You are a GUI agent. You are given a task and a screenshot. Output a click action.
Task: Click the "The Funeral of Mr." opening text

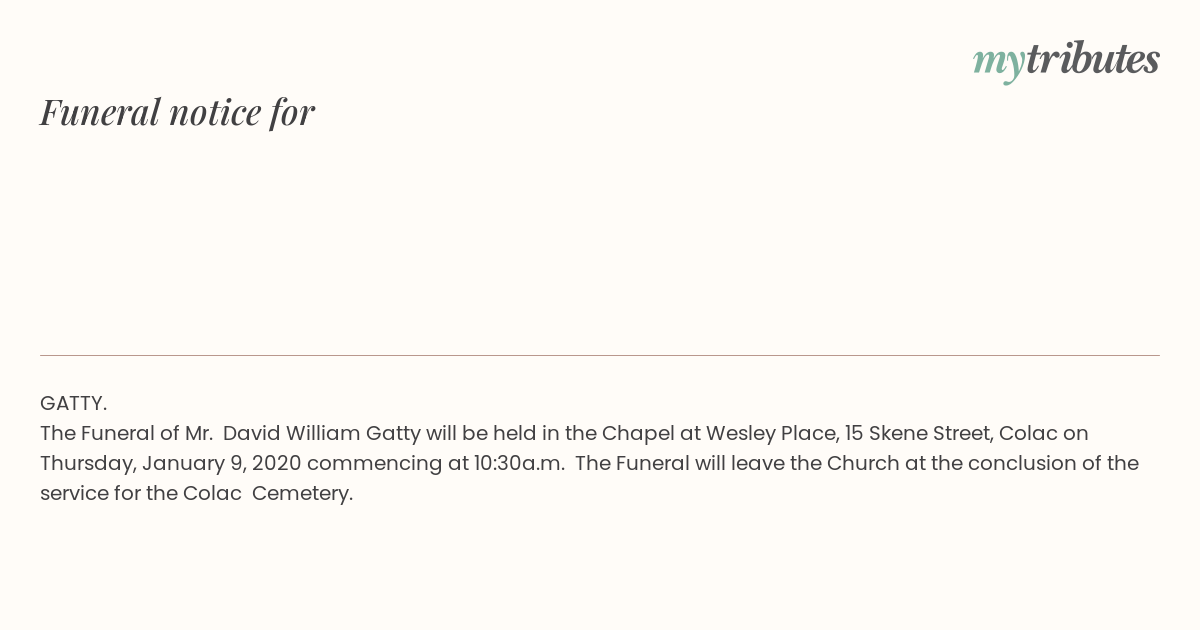point(126,433)
